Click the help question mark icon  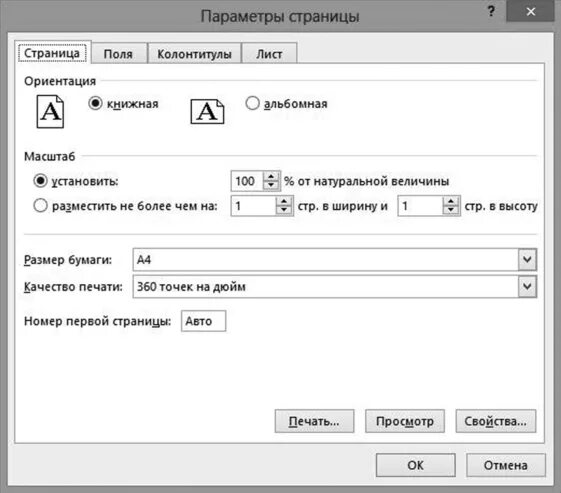pyautogui.click(x=491, y=11)
